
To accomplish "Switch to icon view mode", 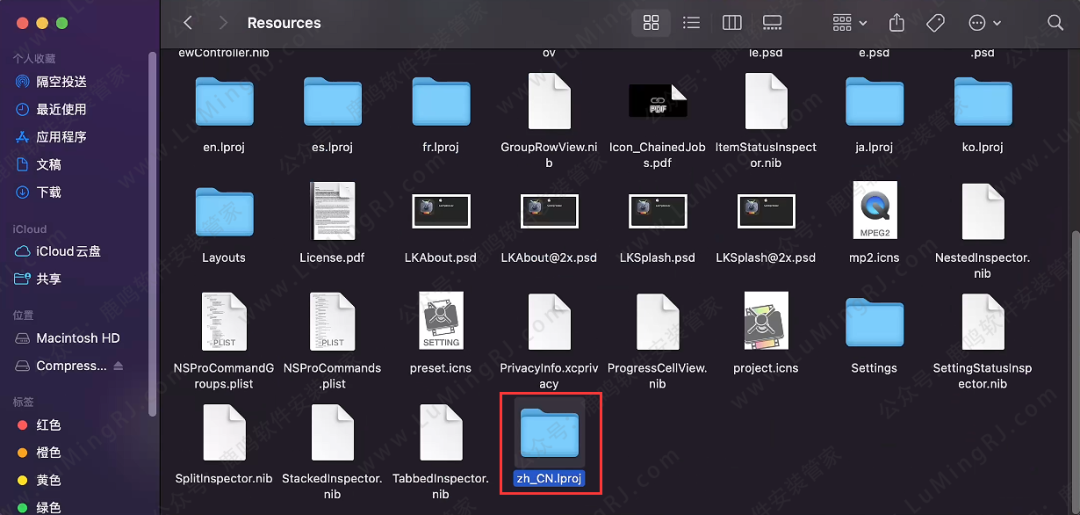I will click(x=651, y=22).
